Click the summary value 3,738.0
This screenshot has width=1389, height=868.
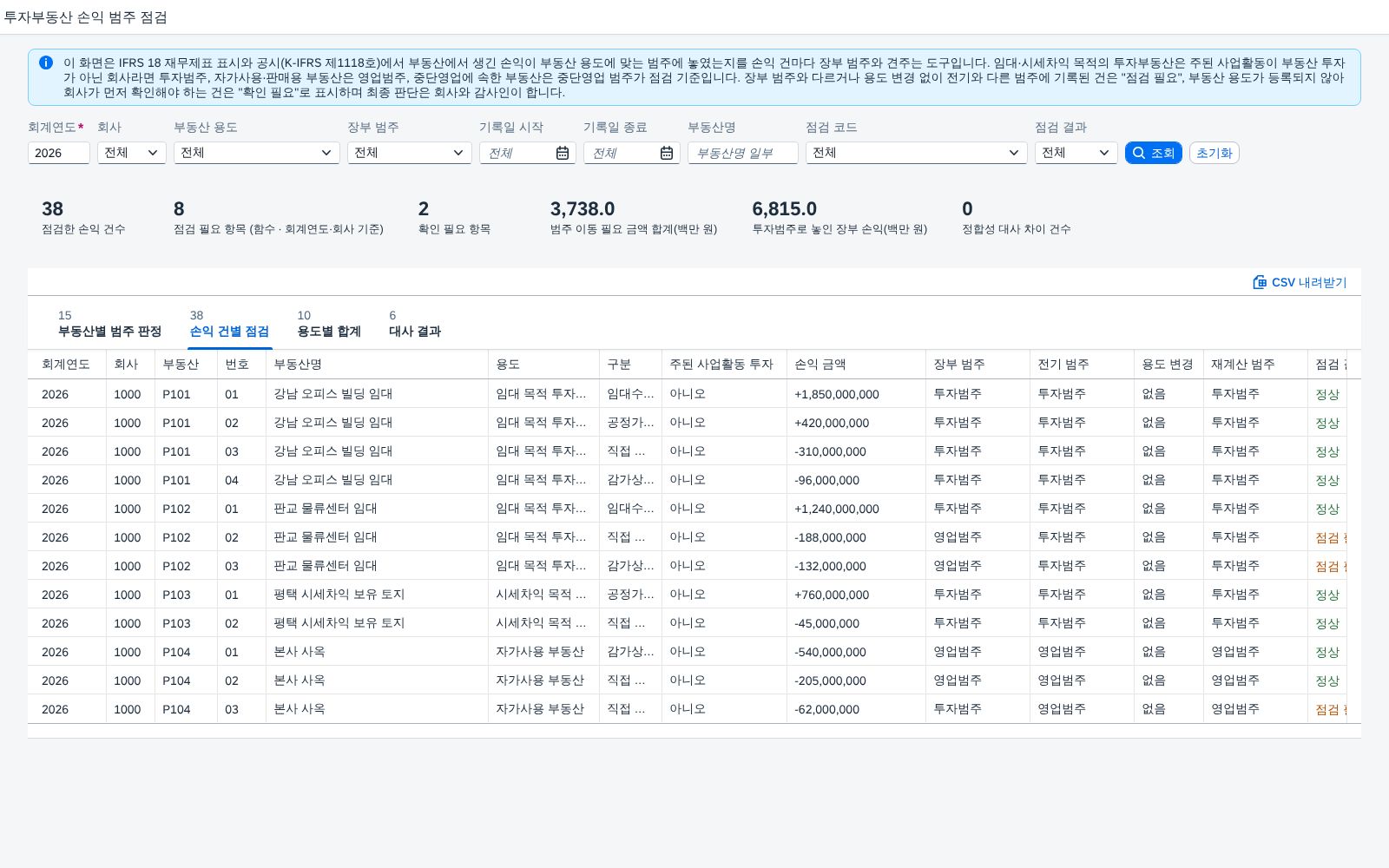click(583, 209)
